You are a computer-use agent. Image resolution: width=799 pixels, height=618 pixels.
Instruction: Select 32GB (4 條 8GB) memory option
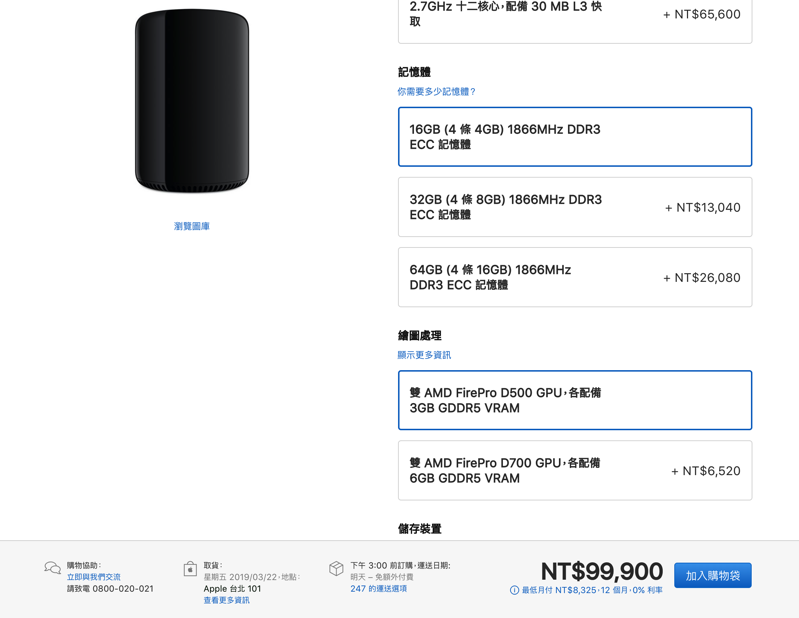point(575,207)
